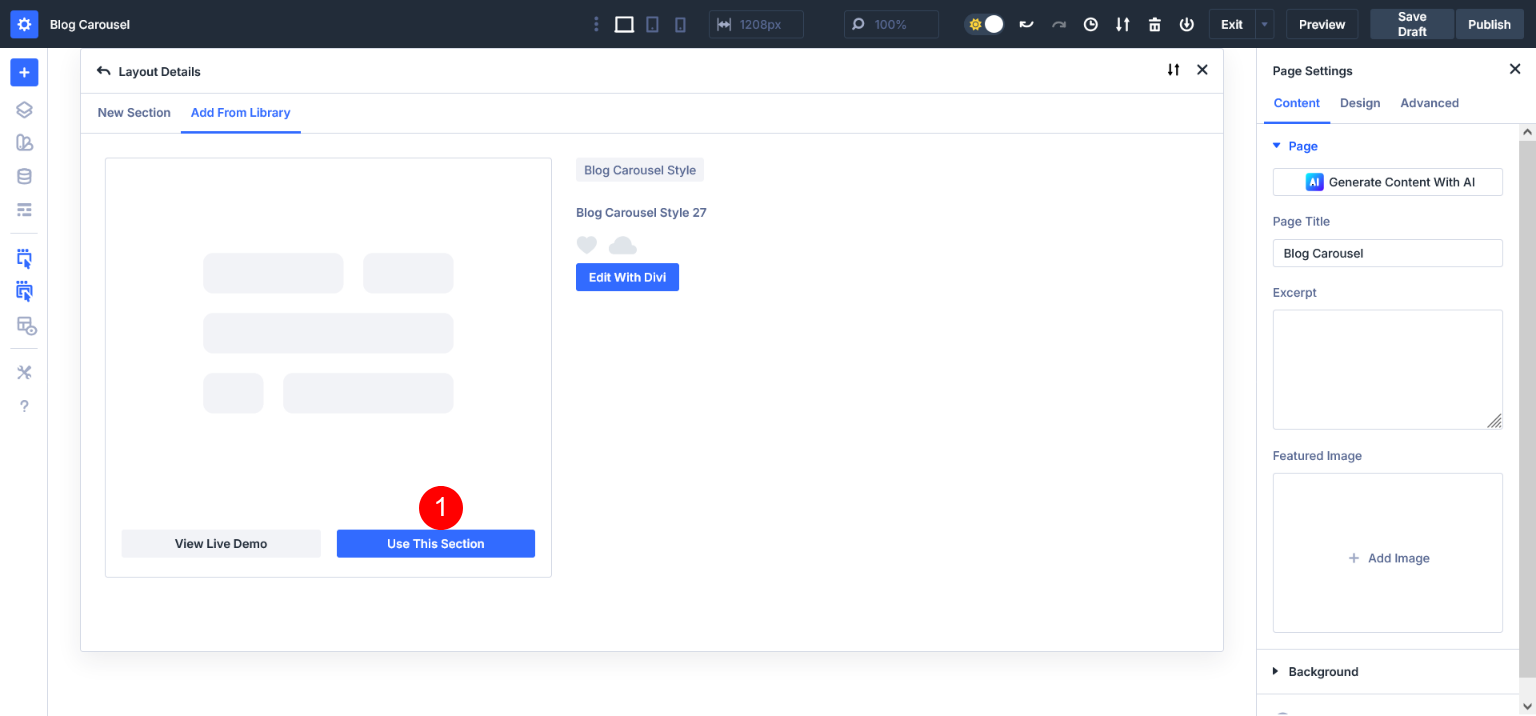Undo the last action
The width and height of the screenshot is (1536, 716).
tap(1026, 24)
